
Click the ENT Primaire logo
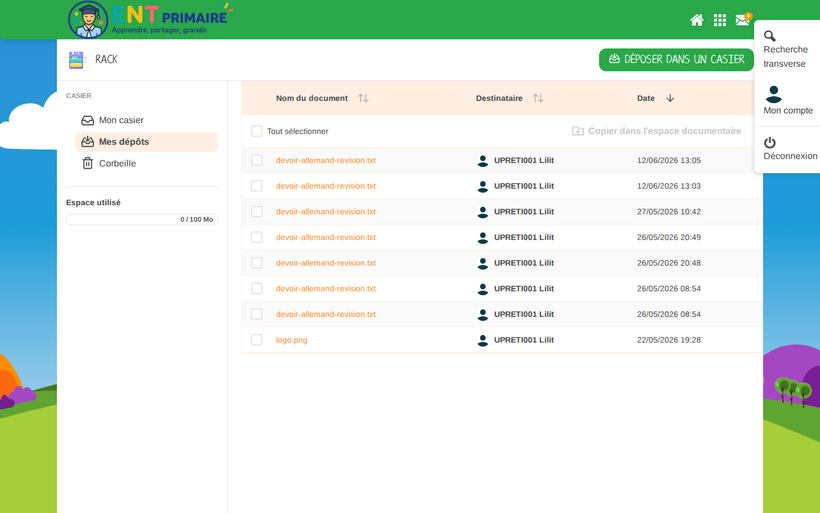[x=151, y=19]
